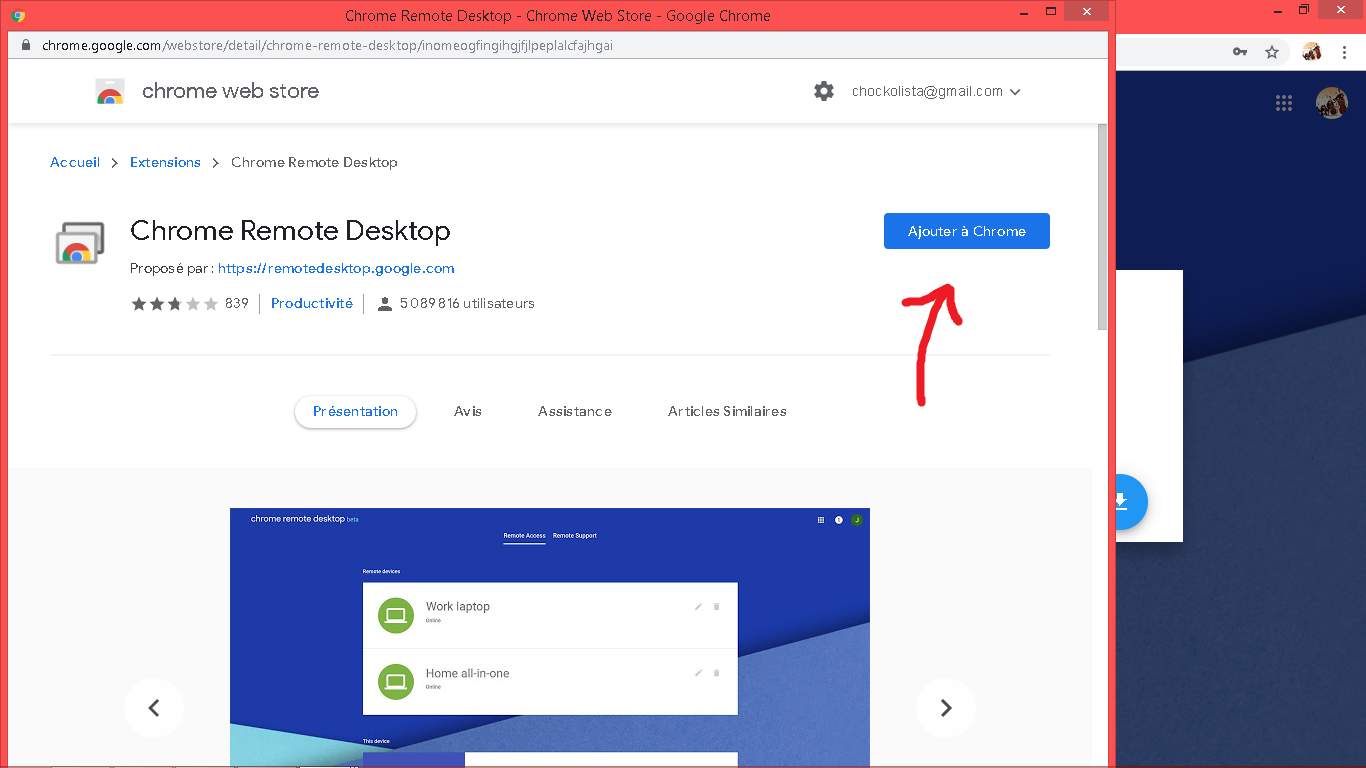Open the background Chrome three-dot menu

coord(1345,52)
